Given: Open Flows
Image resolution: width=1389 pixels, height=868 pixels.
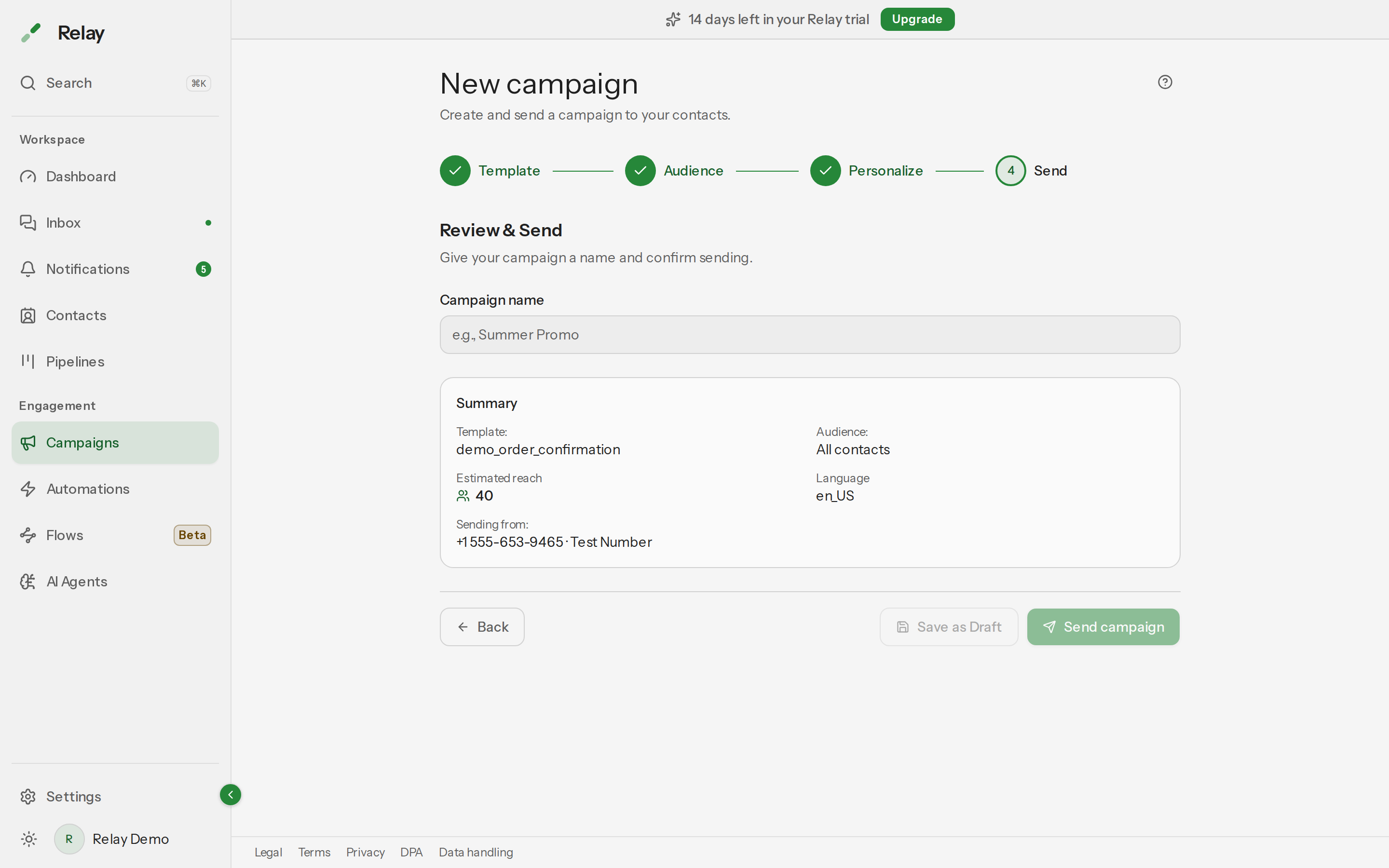Looking at the screenshot, I should pyautogui.click(x=115, y=535).
